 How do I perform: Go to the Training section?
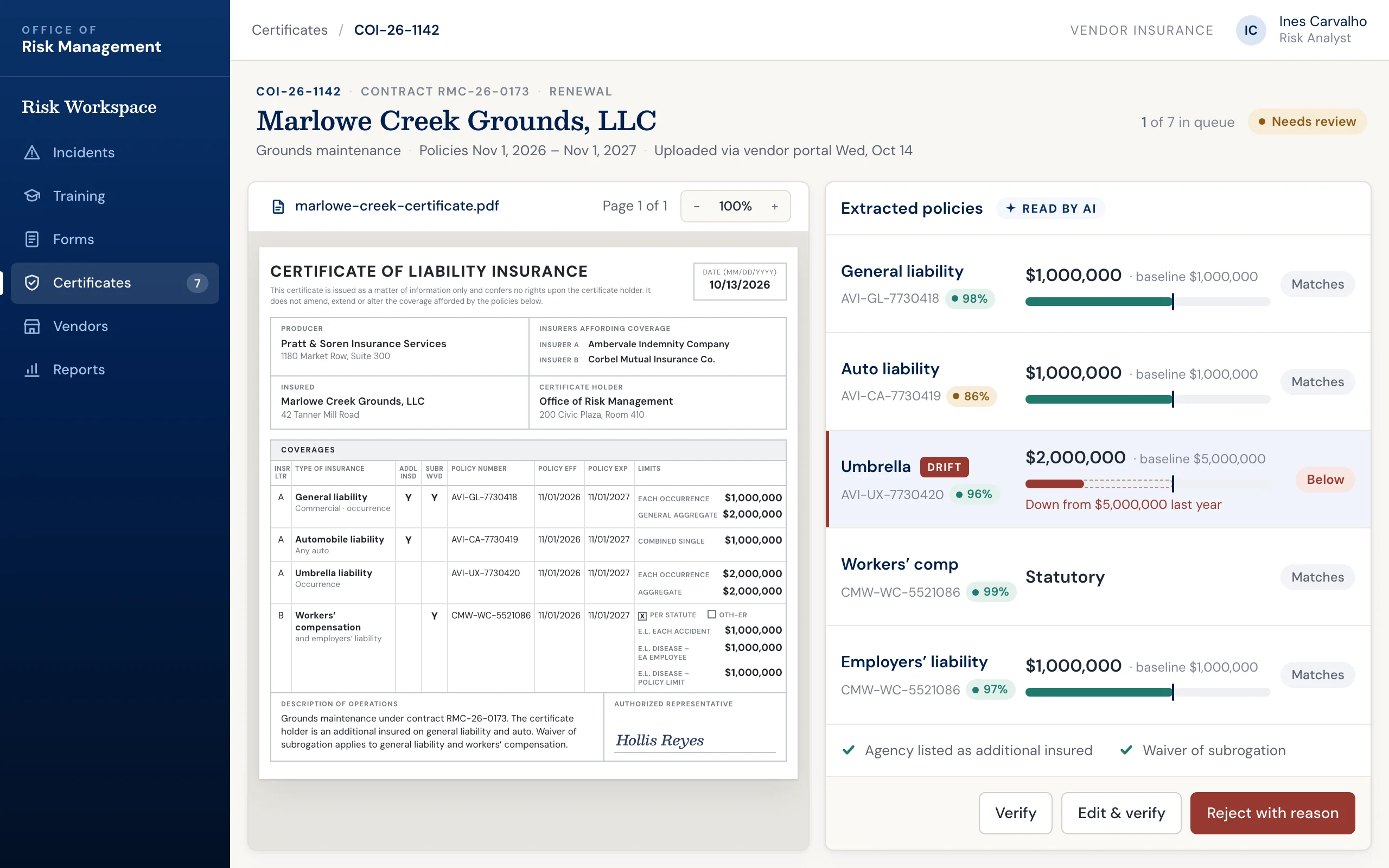point(115,196)
